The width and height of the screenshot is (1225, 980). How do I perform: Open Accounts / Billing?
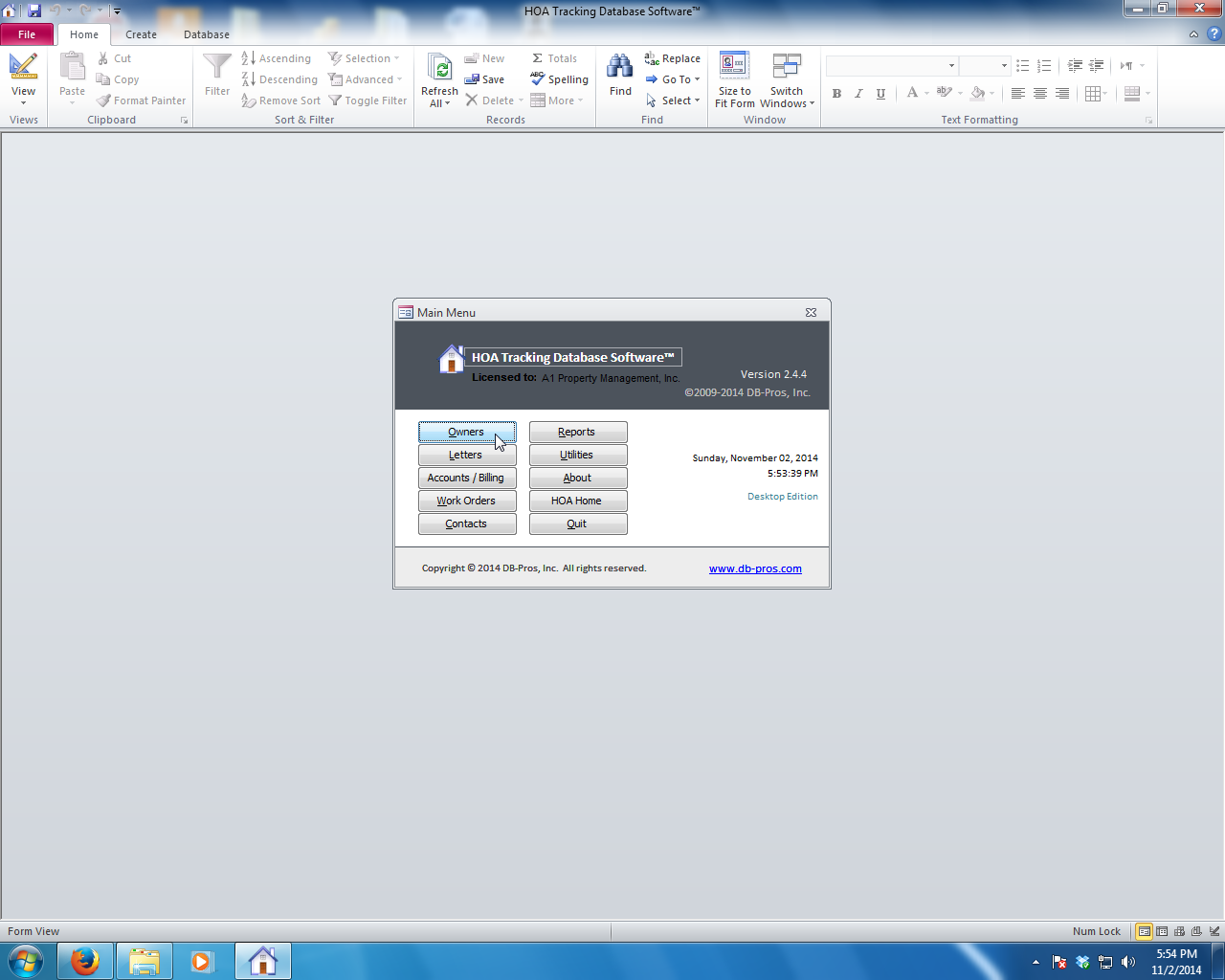click(467, 478)
